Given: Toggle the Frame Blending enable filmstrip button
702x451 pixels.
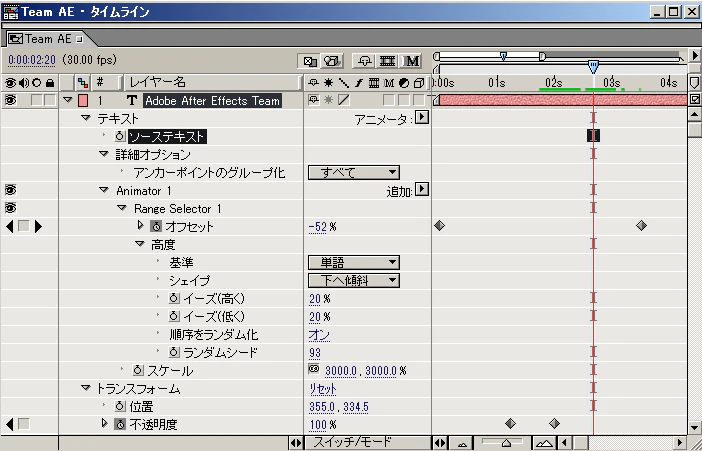Looking at the screenshot, I should tap(387, 60).
